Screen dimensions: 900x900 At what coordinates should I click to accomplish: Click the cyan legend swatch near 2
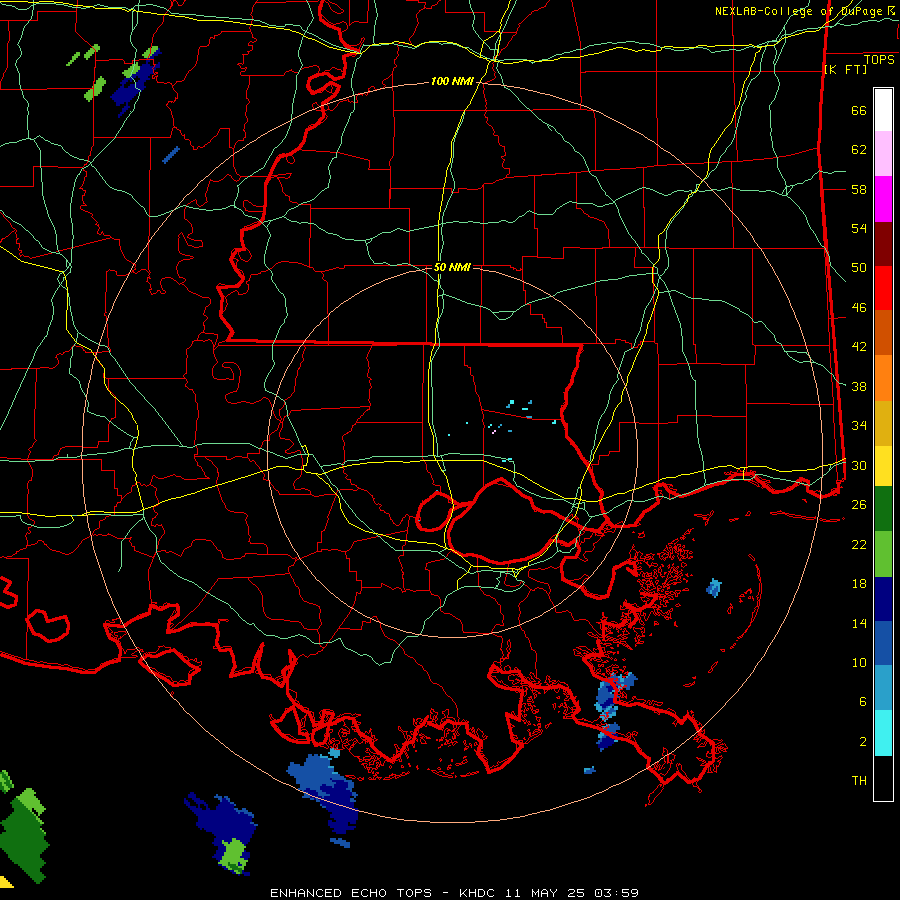[883, 733]
